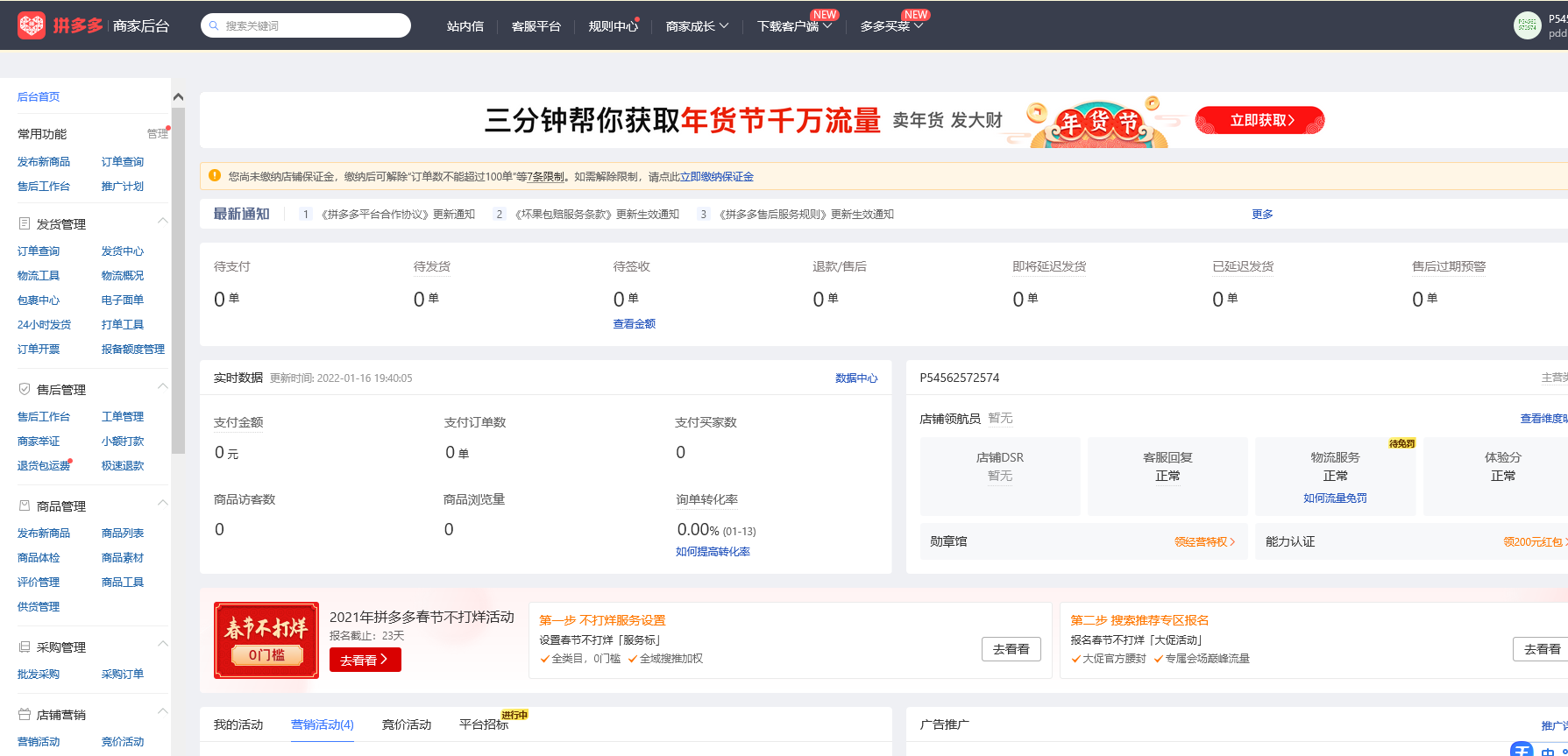This screenshot has height=756, width=1568.
Task: Click the orange warning icon in notice bar
Action: (215, 175)
